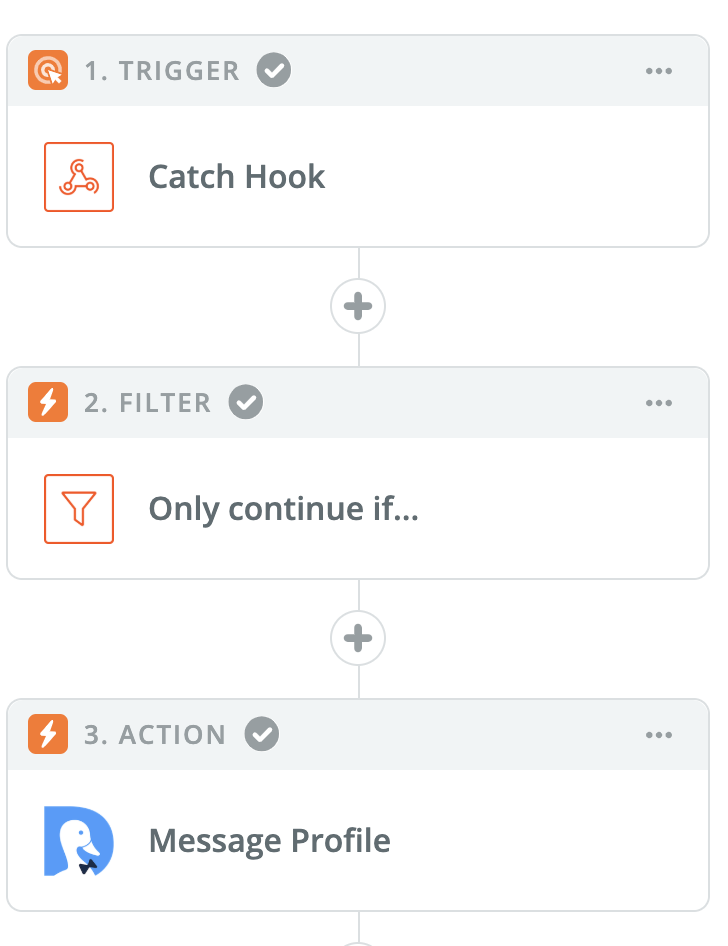The height and width of the screenshot is (946, 728).
Task: Click the Action step completed checkmark
Action: (x=262, y=734)
